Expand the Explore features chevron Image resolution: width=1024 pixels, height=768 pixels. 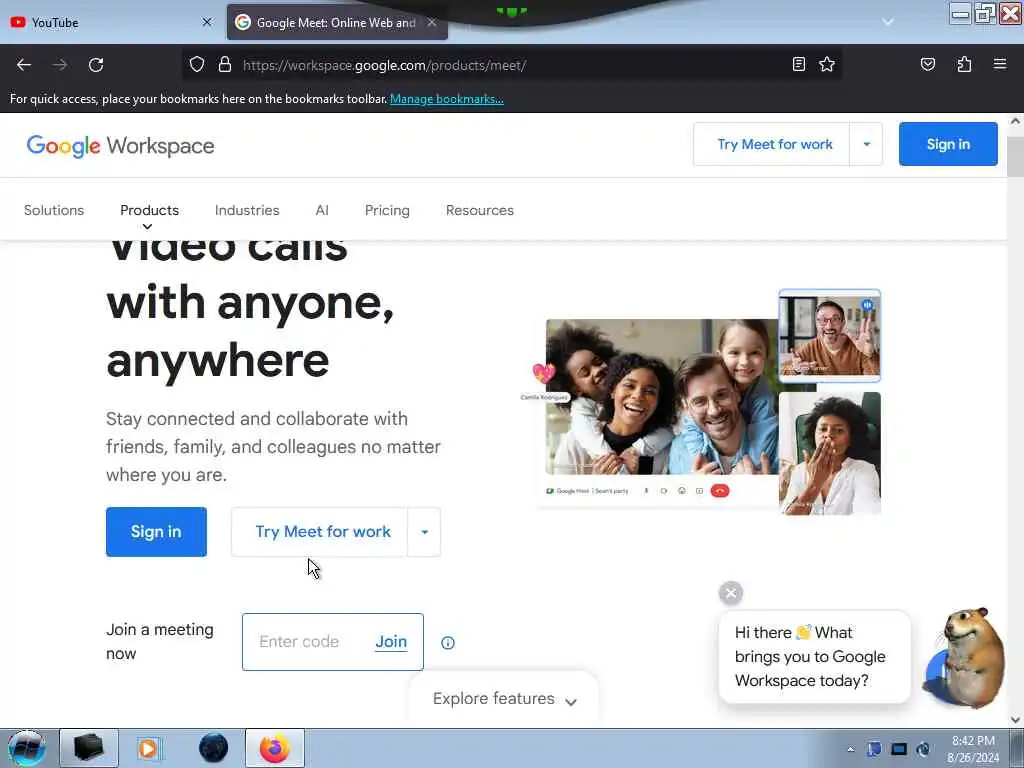pos(571,703)
